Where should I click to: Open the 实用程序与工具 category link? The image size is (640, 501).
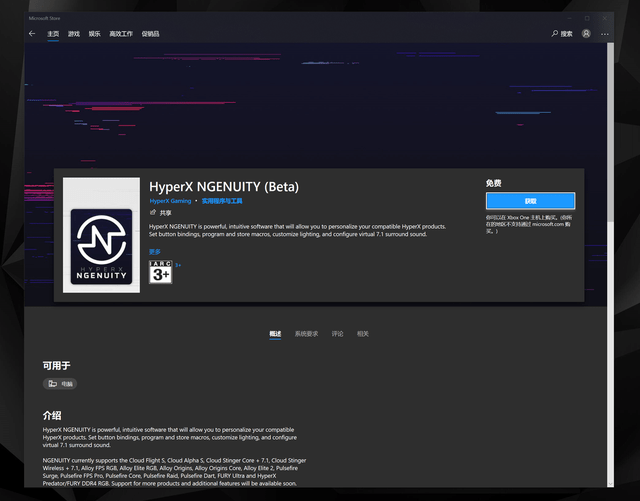[x=222, y=201]
